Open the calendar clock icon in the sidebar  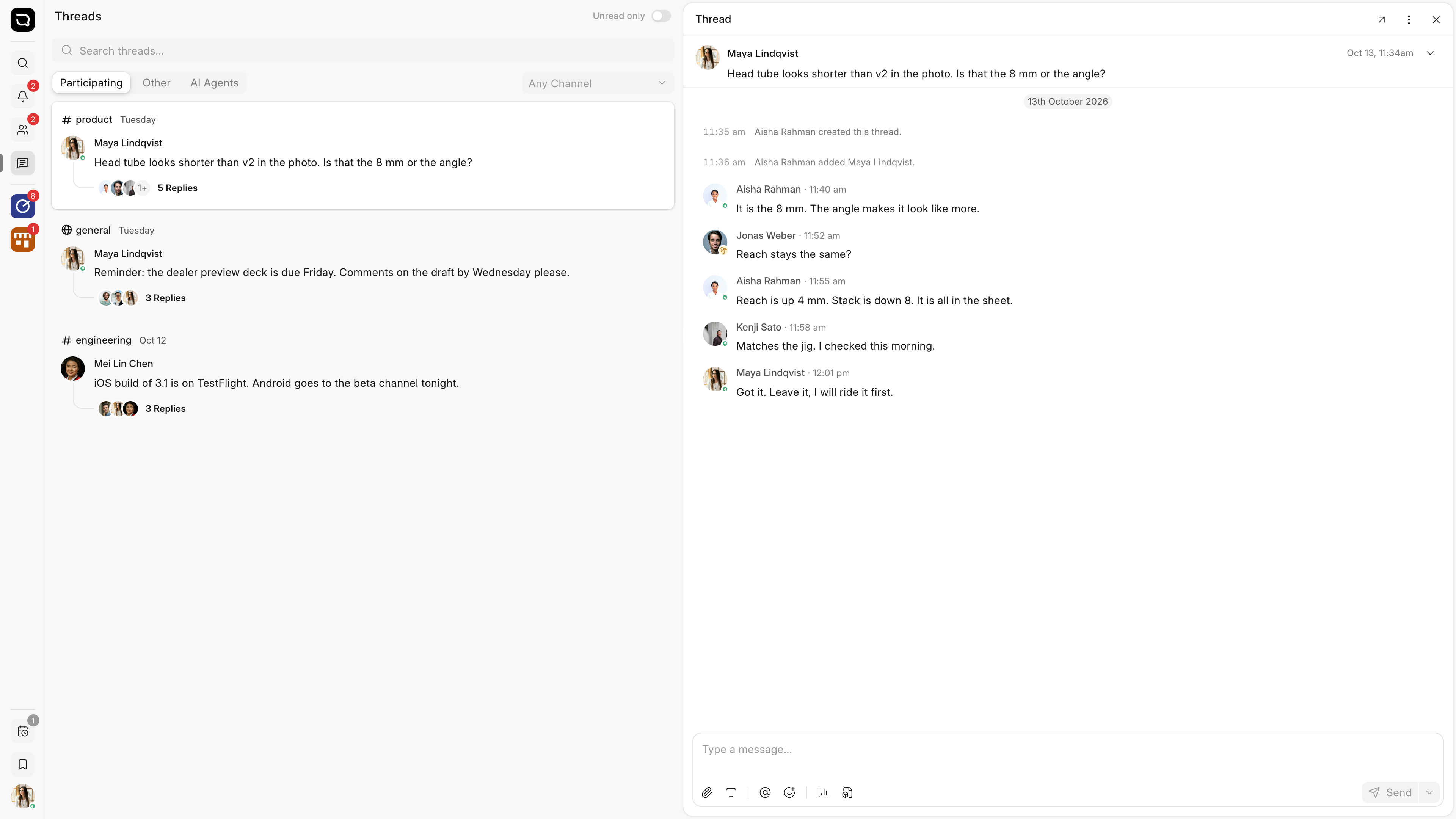click(23, 731)
